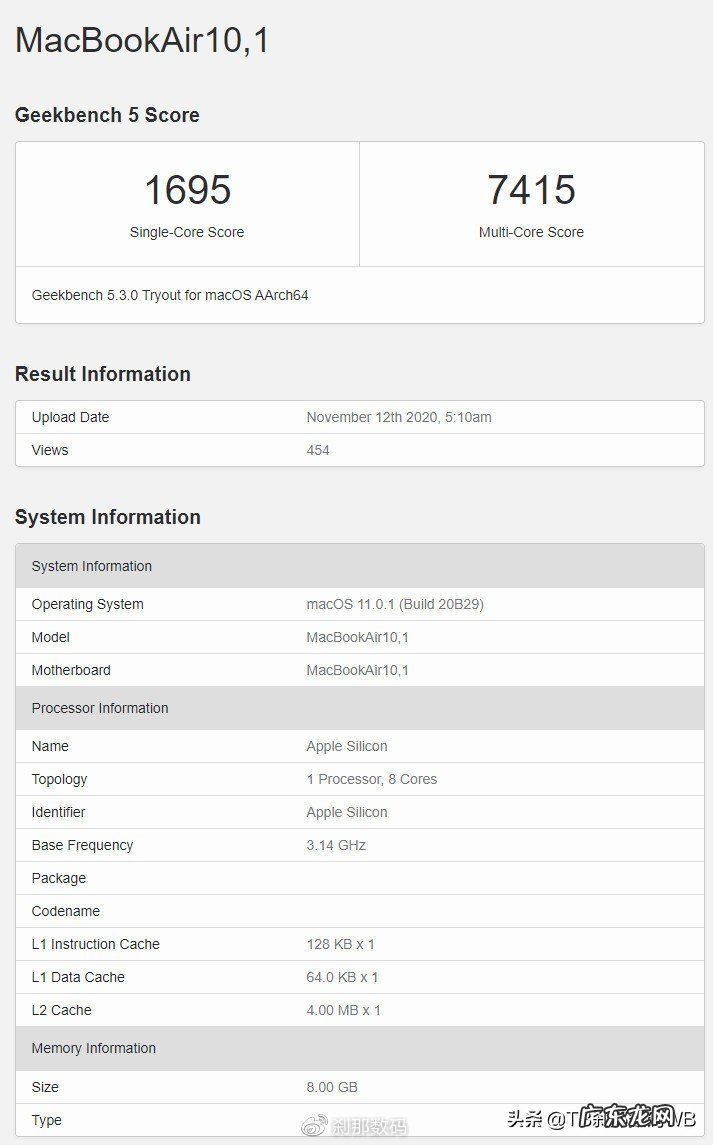Click the 头条 watermark text at bottom
Image resolution: width=713 pixels, height=1145 pixels.
(x=525, y=1119)
